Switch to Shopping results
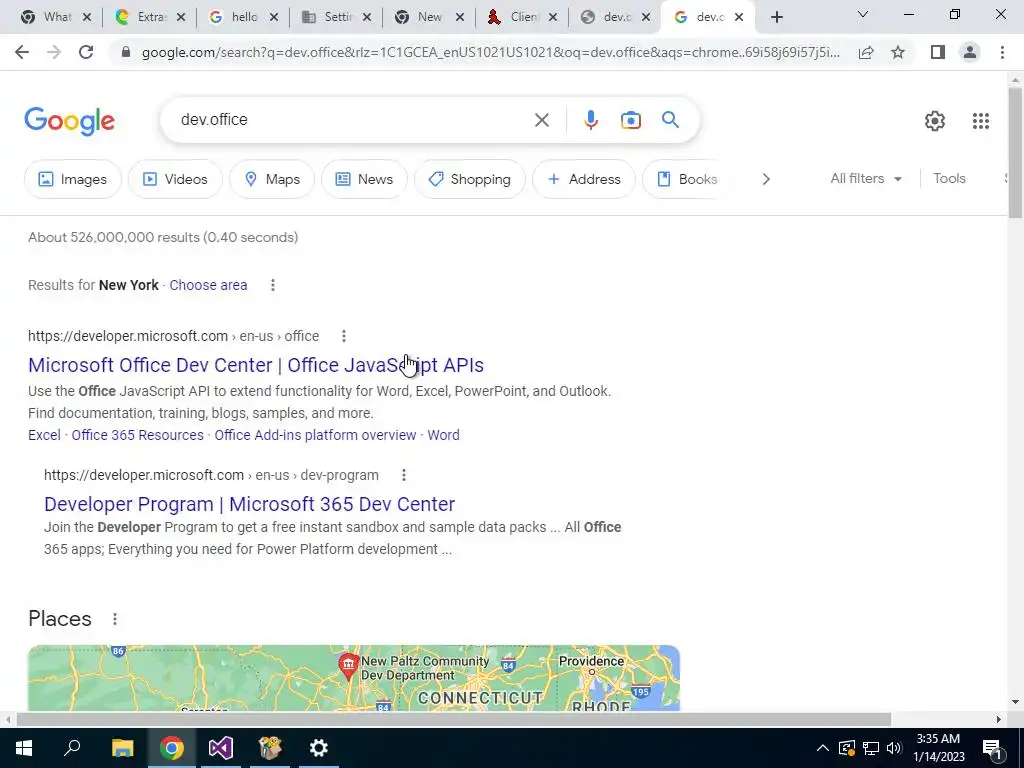This screenshot has width=1024, height=768. pyautogui.click(x=470, y=179)
